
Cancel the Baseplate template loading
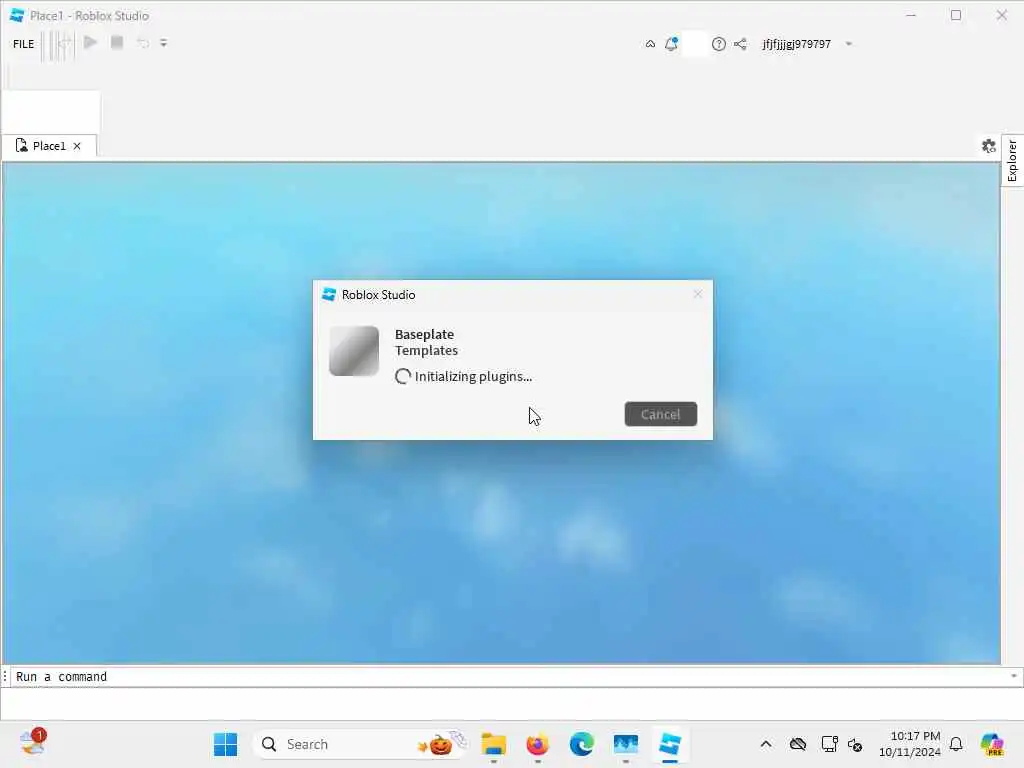click(660, 414)
